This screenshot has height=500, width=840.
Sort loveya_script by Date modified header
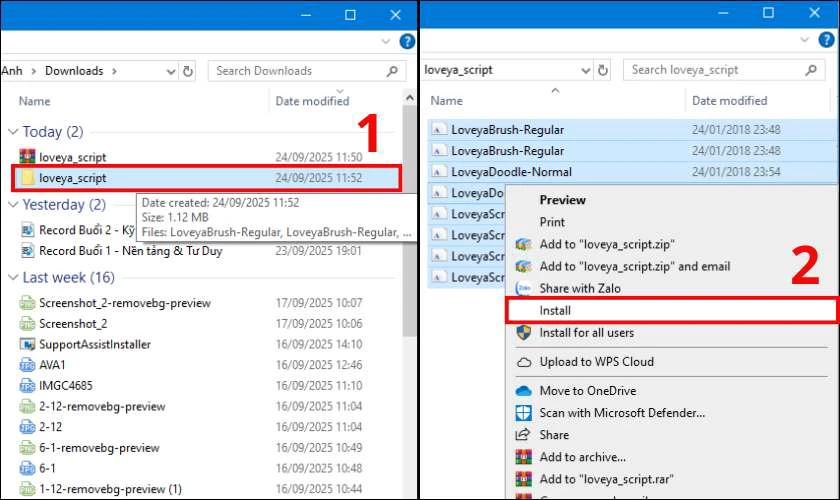(730, 100)
